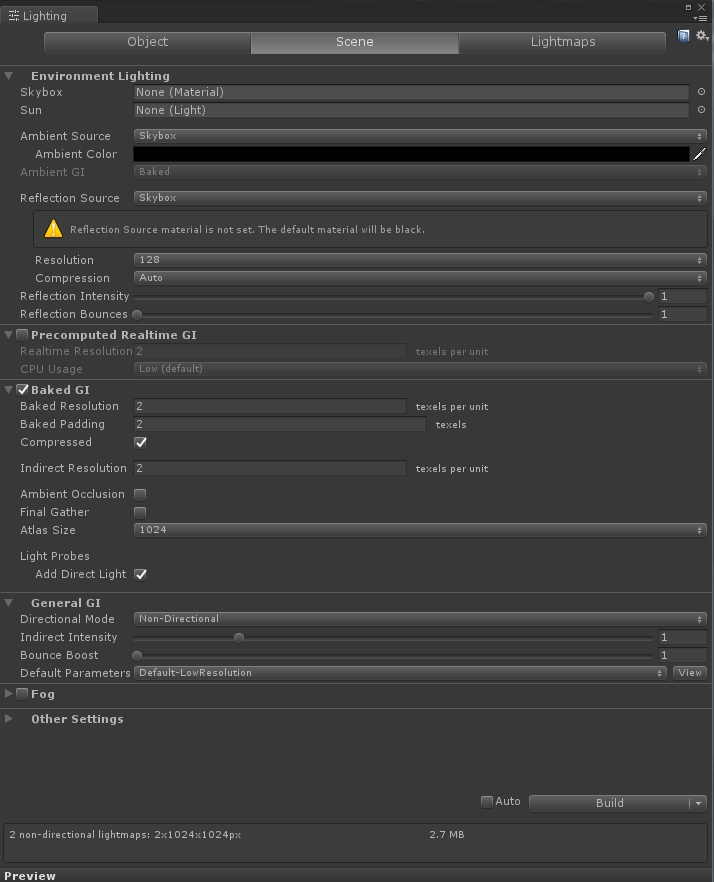This screenshot has width=714, height=882.
Task: Switch to the Lightmaps tab
Action: (x=563, y=42)
